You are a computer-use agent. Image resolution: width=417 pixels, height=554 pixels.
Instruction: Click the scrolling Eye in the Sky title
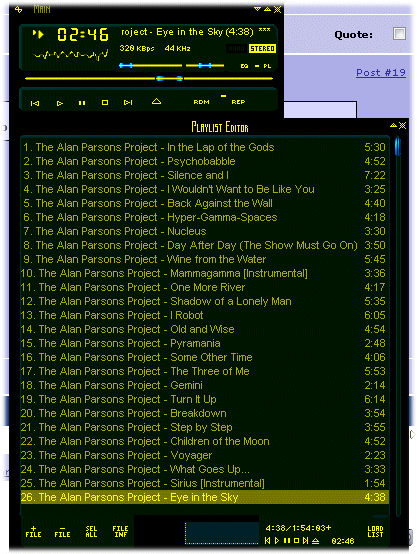click(x=196, y=32)
